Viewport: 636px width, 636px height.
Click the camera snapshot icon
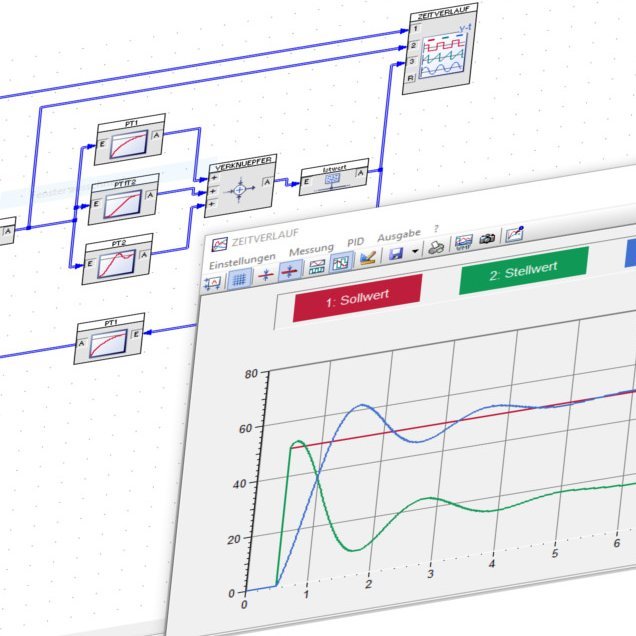tap(487, 238)
